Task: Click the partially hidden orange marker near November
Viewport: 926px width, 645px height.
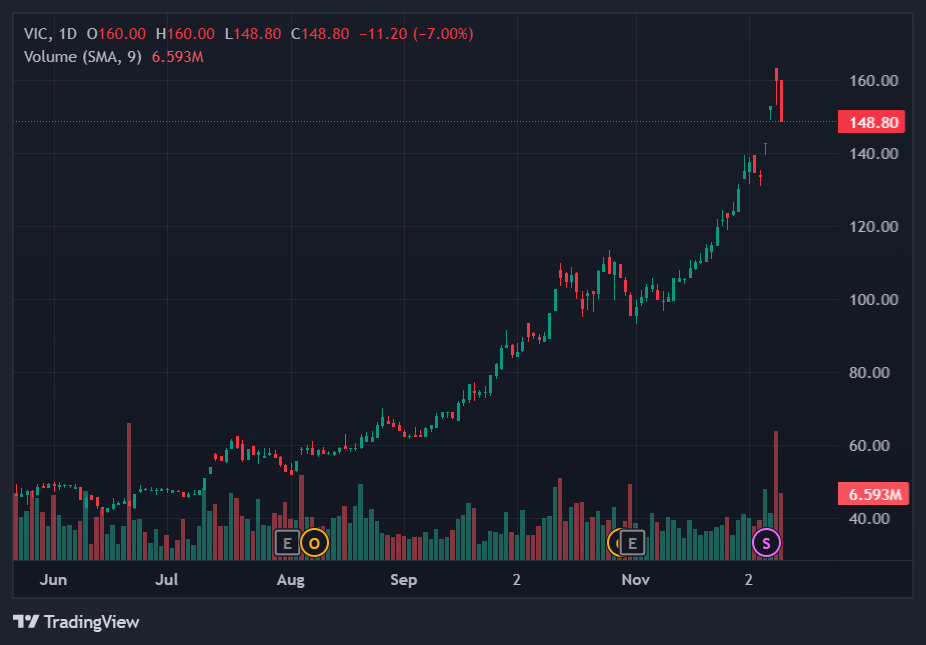Action: tap(613, 543)
